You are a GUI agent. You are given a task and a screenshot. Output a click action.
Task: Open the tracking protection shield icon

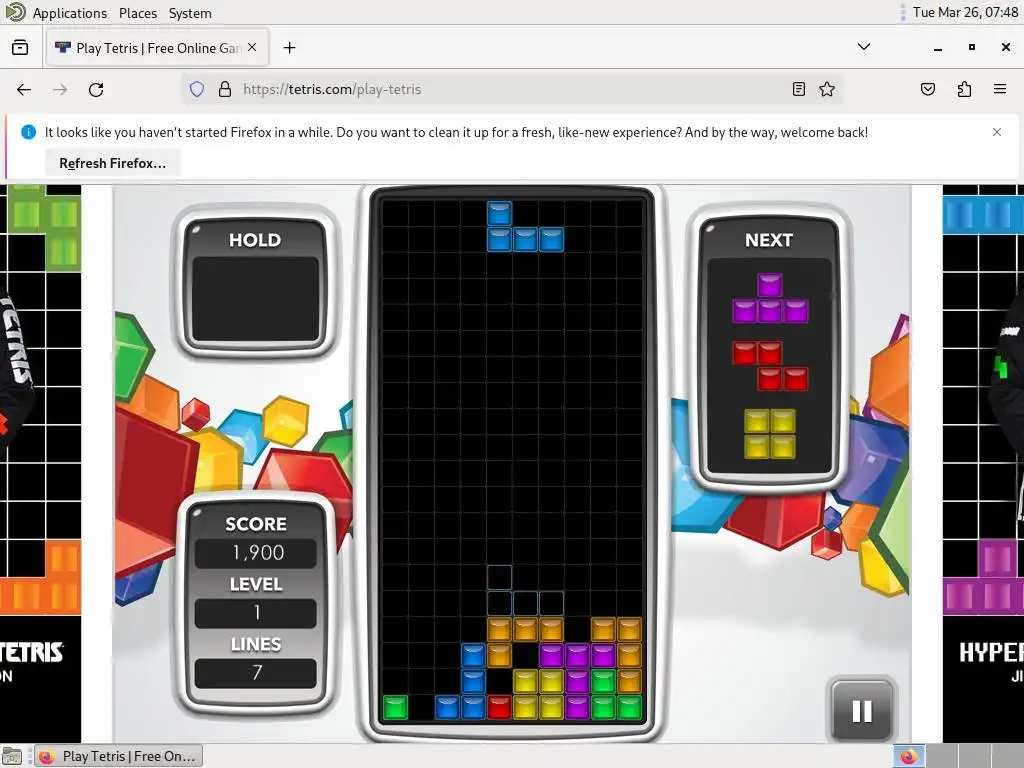[x=197, y=89]
